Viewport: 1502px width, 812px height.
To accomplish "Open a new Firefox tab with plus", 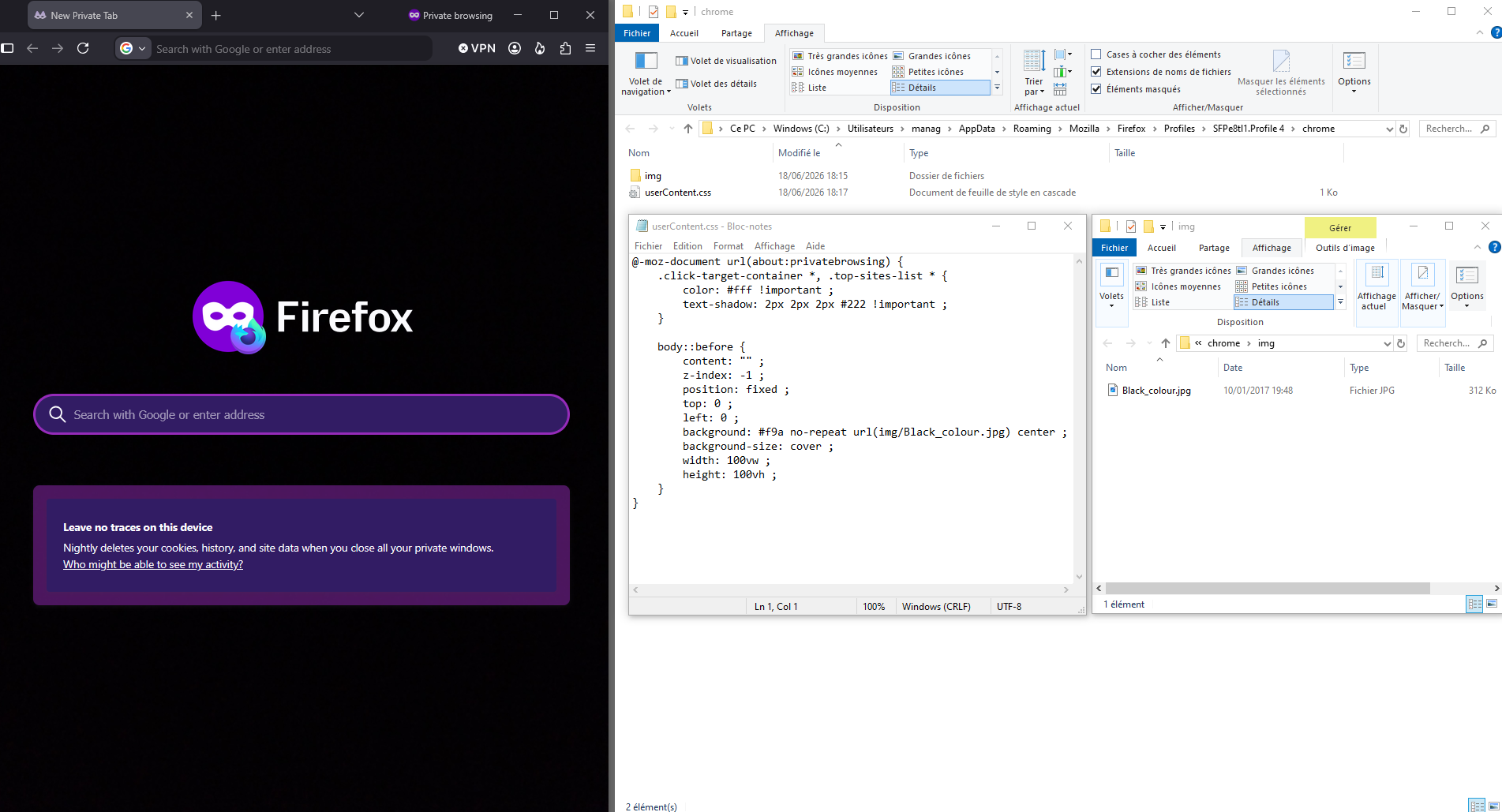I will pos(216,15).
